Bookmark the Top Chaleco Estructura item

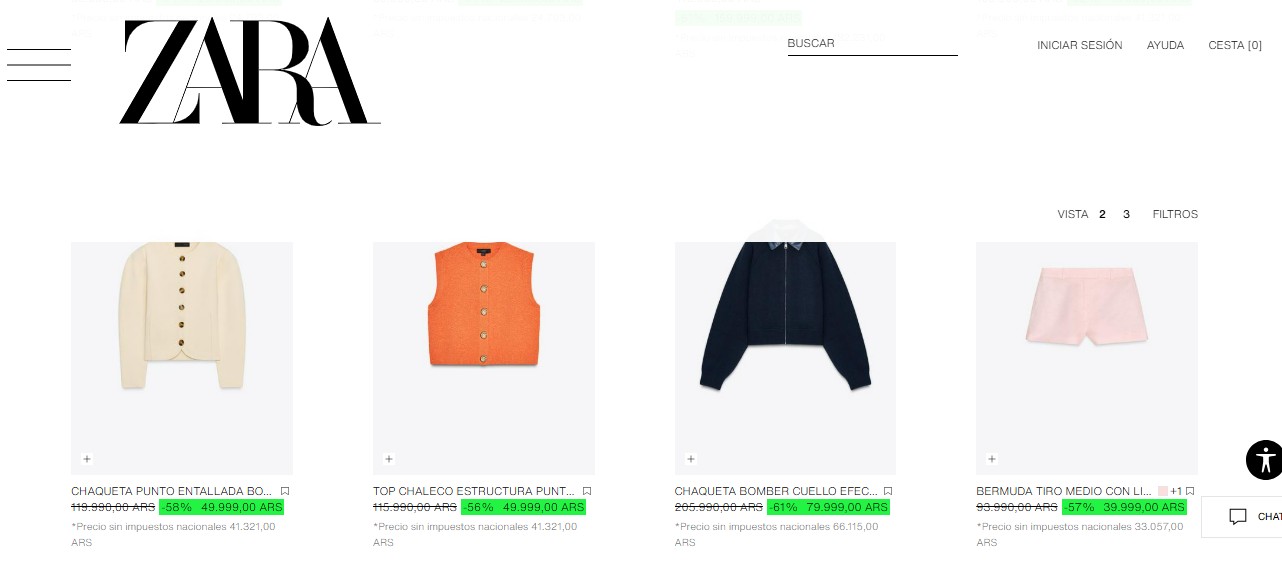pos(587,491)
